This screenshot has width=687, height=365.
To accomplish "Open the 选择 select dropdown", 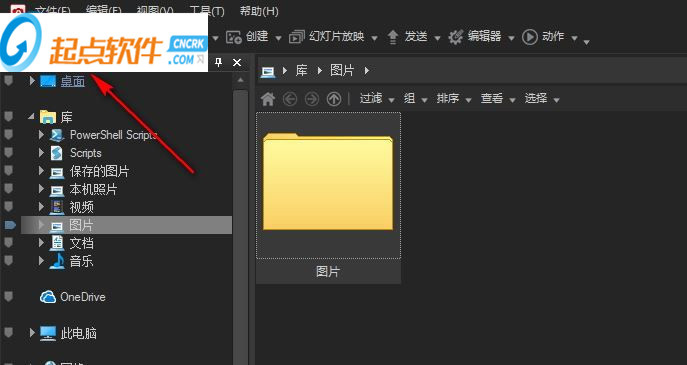I will (x=542, y=99).
